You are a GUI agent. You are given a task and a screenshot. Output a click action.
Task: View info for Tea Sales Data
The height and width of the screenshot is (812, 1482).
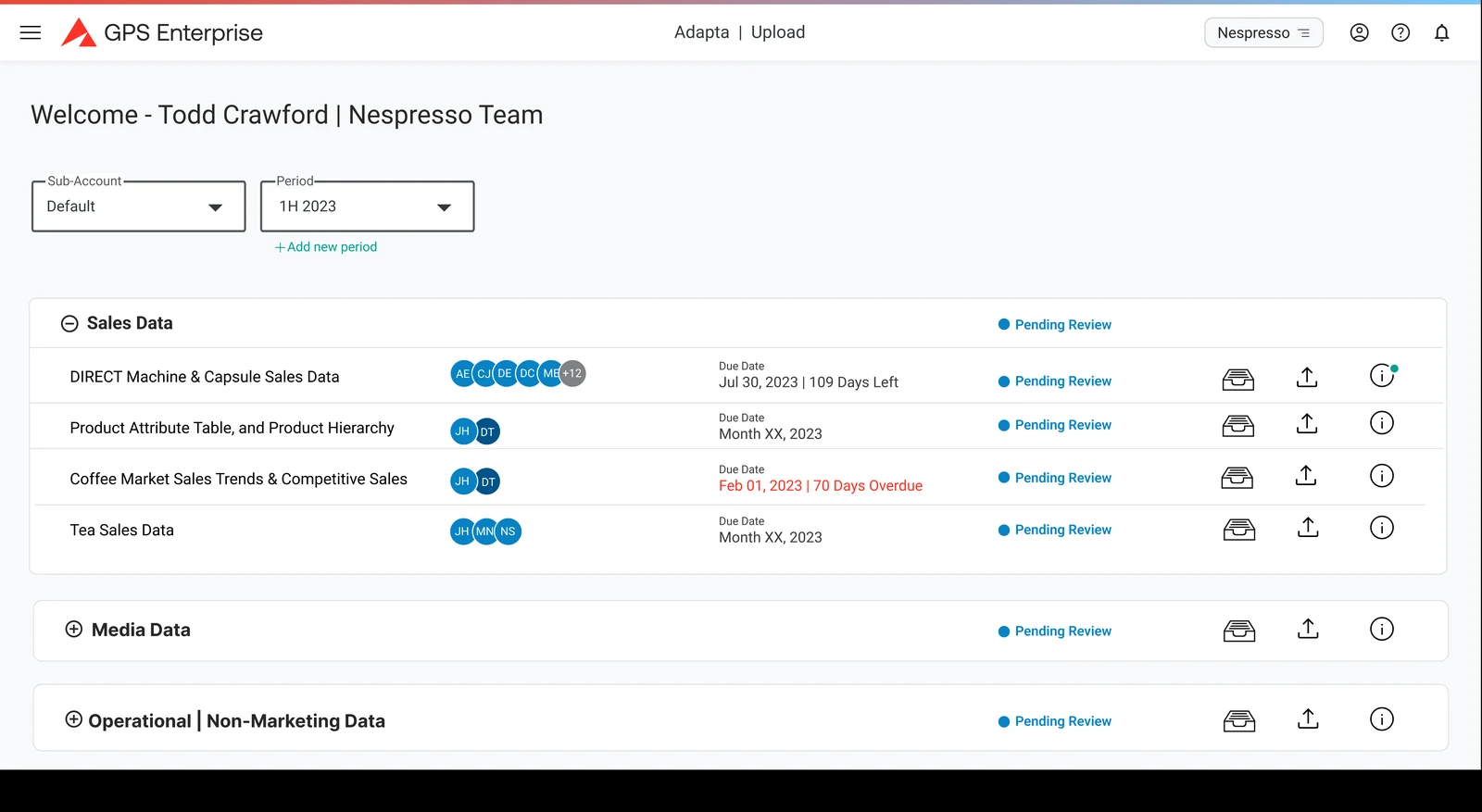point(1382,528)
